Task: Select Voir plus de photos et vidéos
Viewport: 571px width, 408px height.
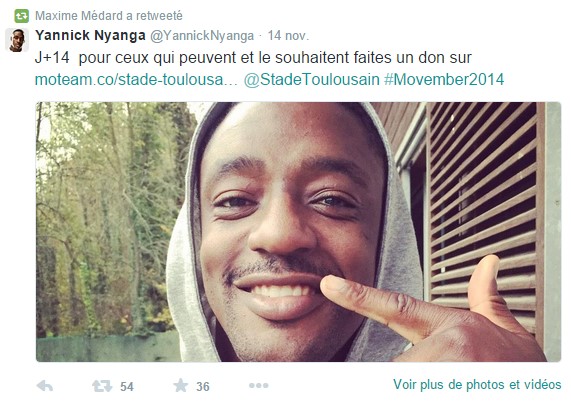Action: pyautogui.click(x=477, y=384)
